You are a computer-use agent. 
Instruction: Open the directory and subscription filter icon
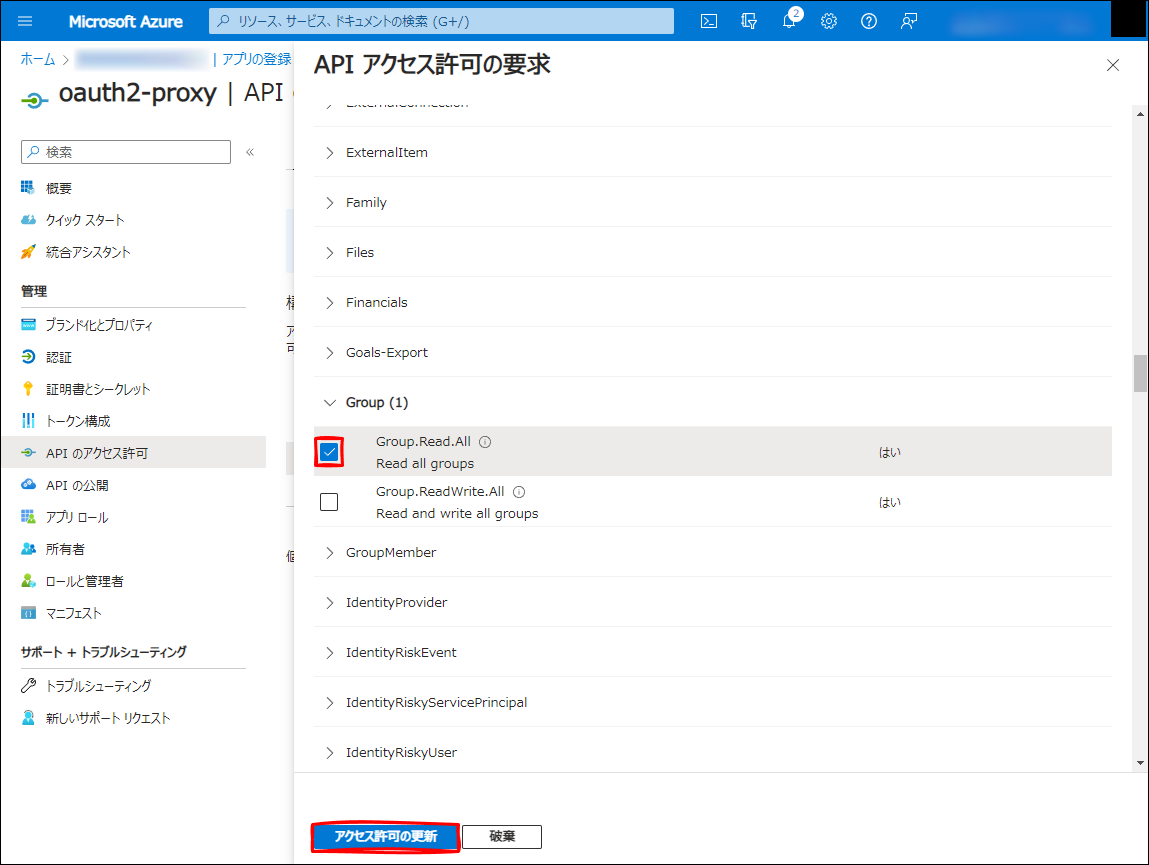(x=749, y=21)
